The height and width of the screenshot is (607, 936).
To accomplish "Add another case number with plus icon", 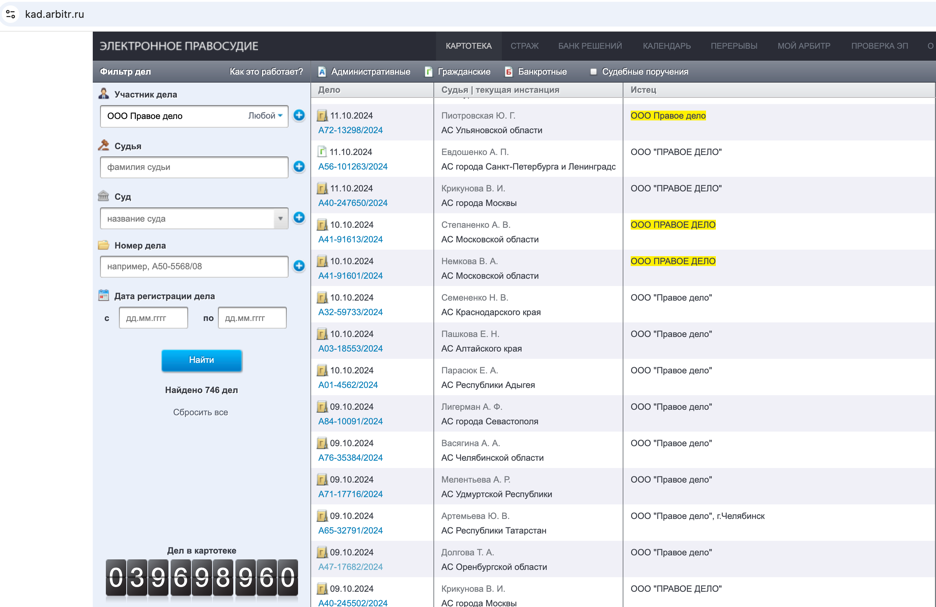I will 299,266.
